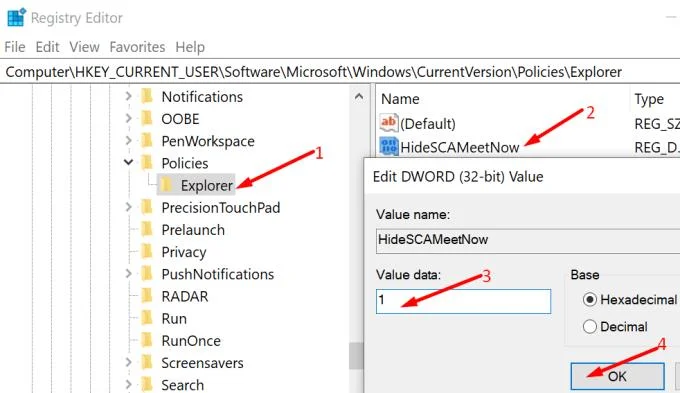Select the Prelaunch tree label
The width and height of the screenshot is (680, 393).
point(193,230)
